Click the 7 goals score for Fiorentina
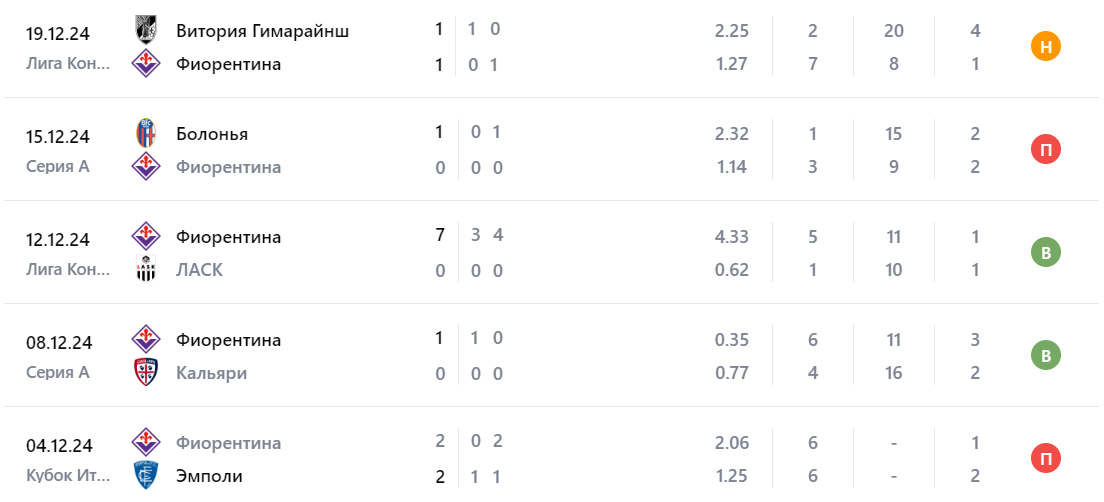Screen dimensions: 1104x502 pos(439,237)
